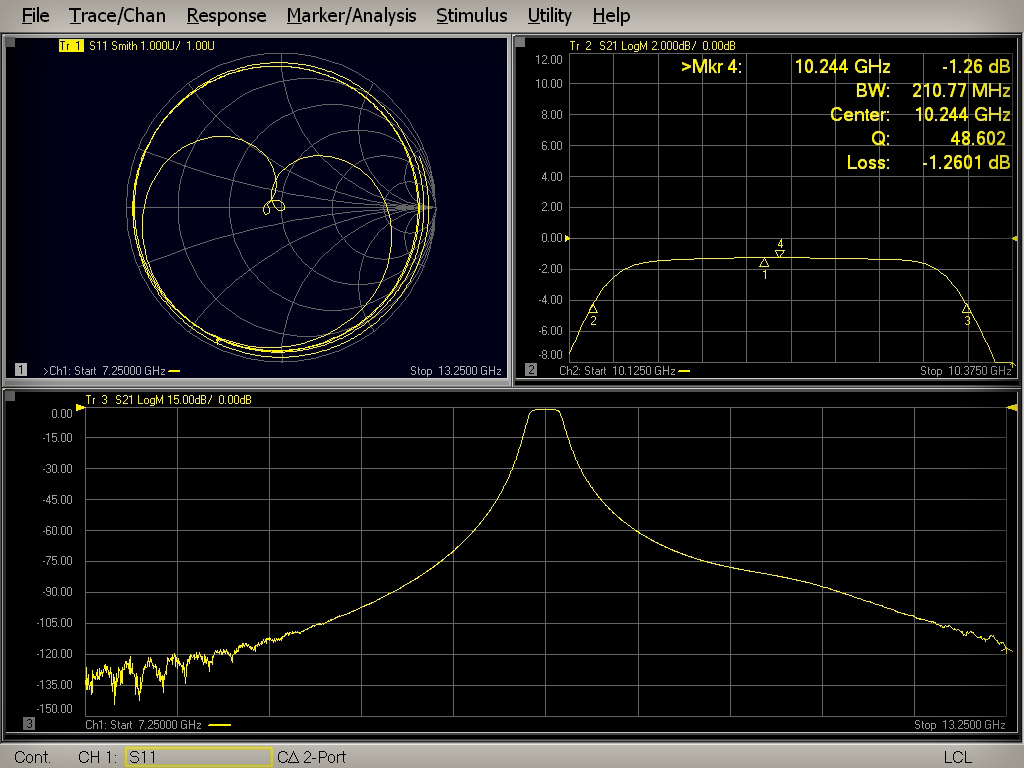Click the Mkr 4 readout label
This screenshot has width=1024, height=768.
(x=711, y=67)
